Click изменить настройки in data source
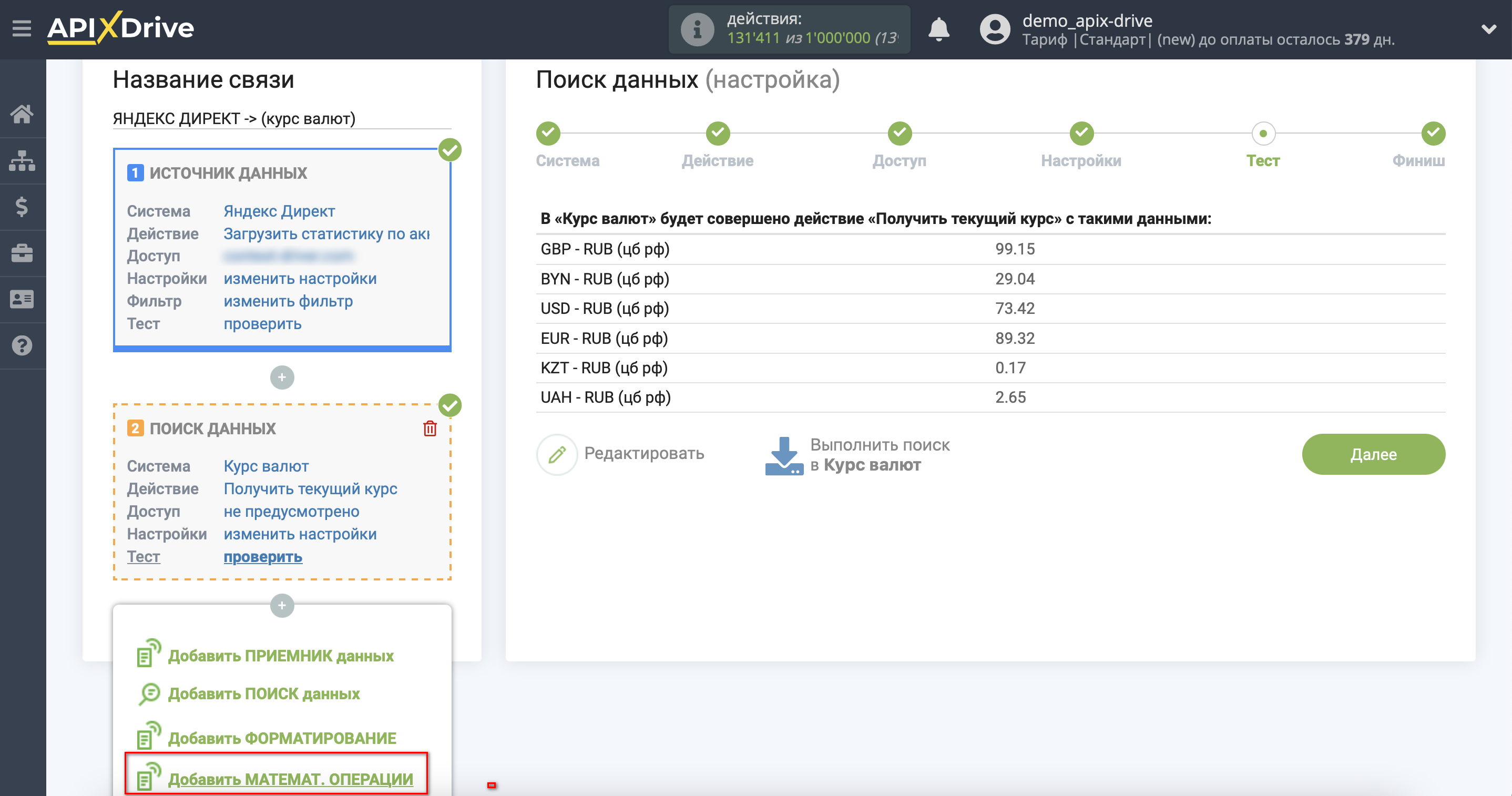 pyautogui.click(x=300, y=279)
